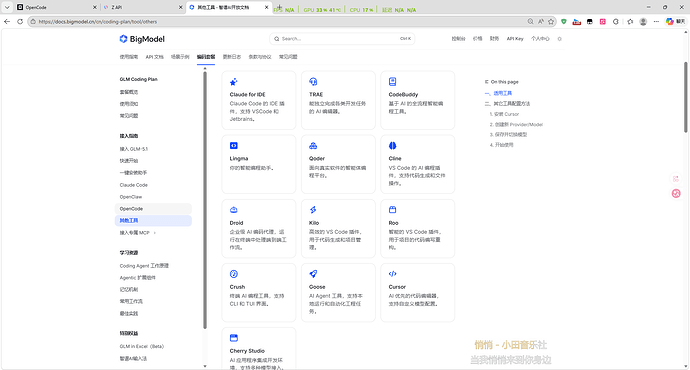Switch to the Z.API browser tab
690x370 pixels.
141,7
